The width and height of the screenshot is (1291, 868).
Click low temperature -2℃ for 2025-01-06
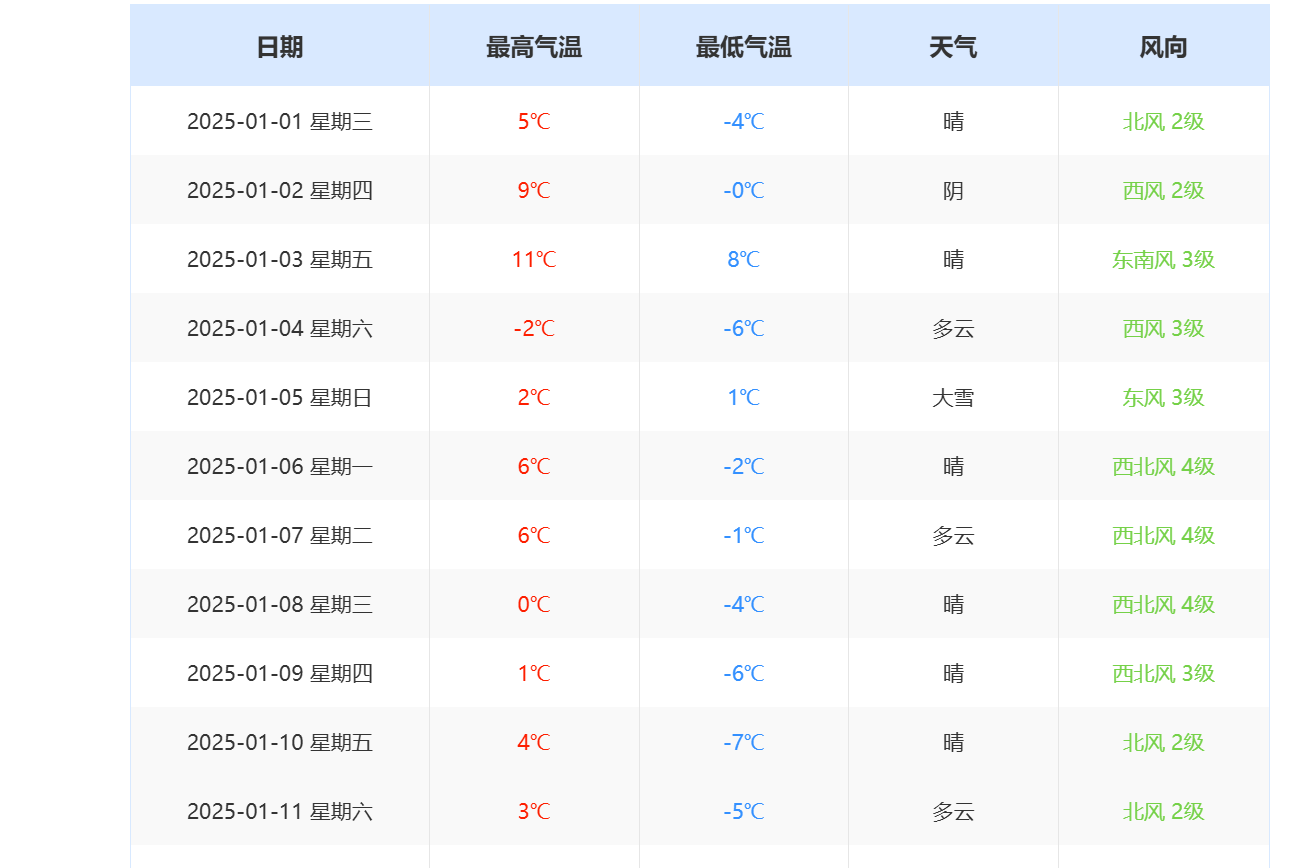pyautogui.click(x=744, y=466)
